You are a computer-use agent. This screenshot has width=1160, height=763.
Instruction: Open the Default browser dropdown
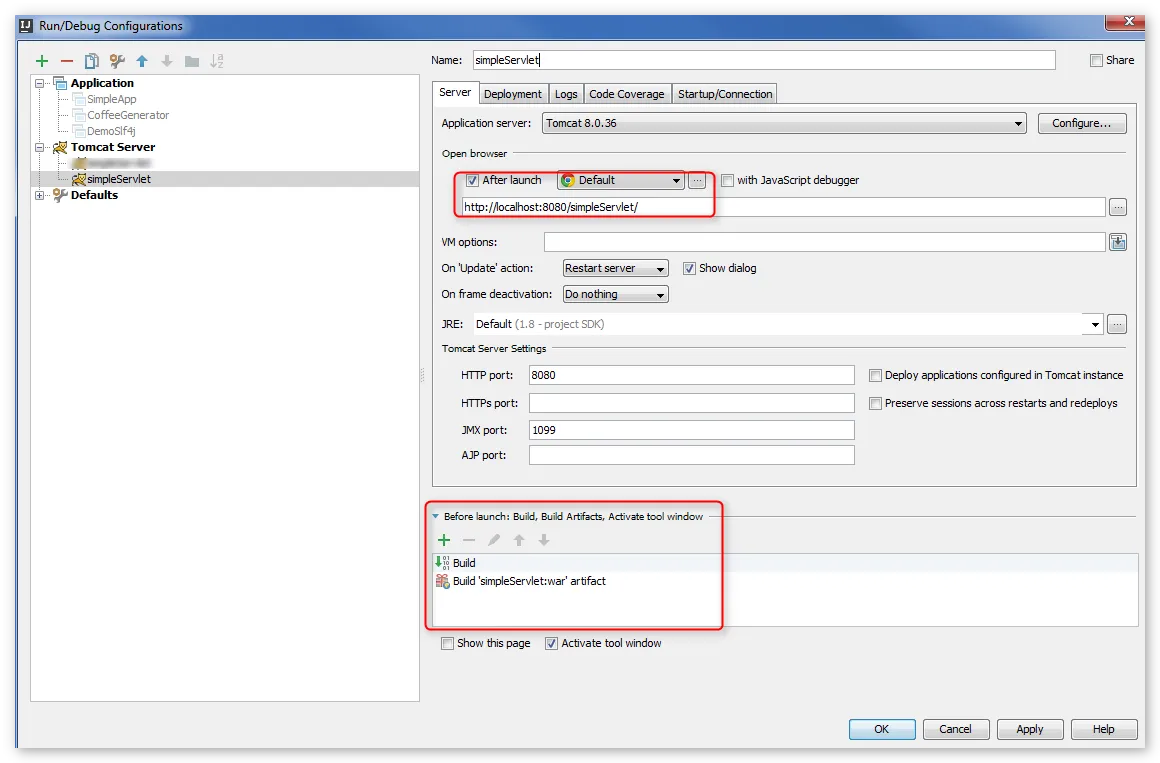click(621, 181)
